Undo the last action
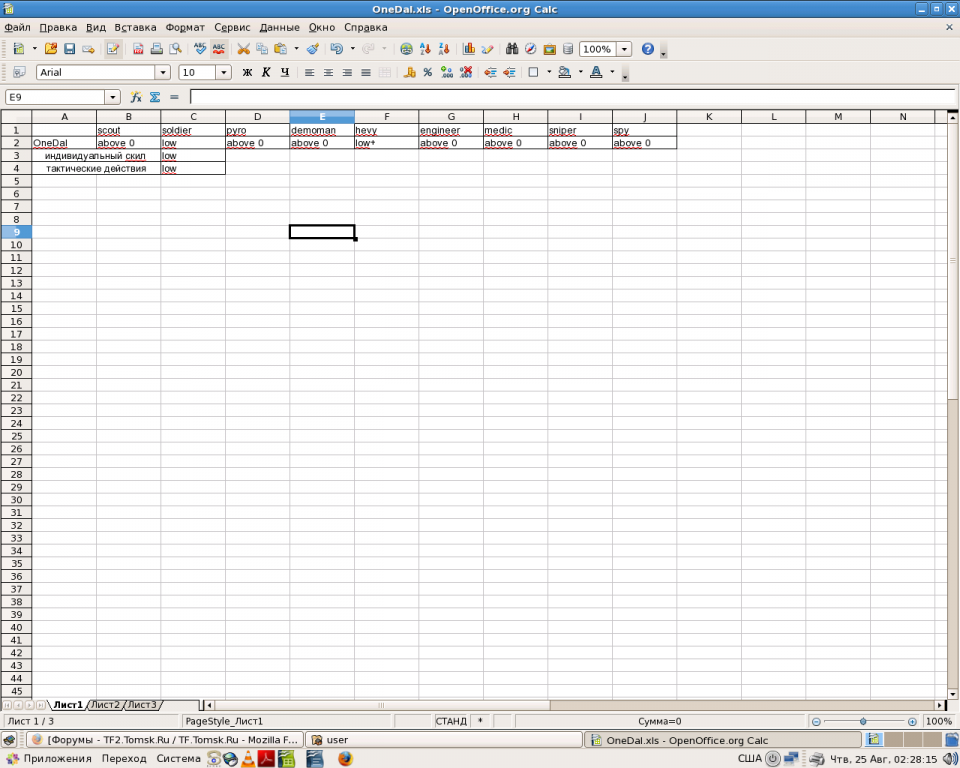This screenshot has height=768, width=960. pos(336,49)
